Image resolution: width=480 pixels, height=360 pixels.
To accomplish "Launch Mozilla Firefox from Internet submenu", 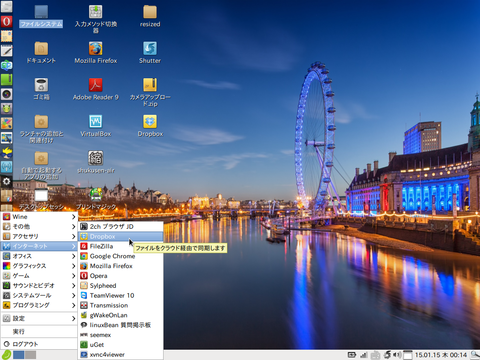I will click(x=121, y=266).
